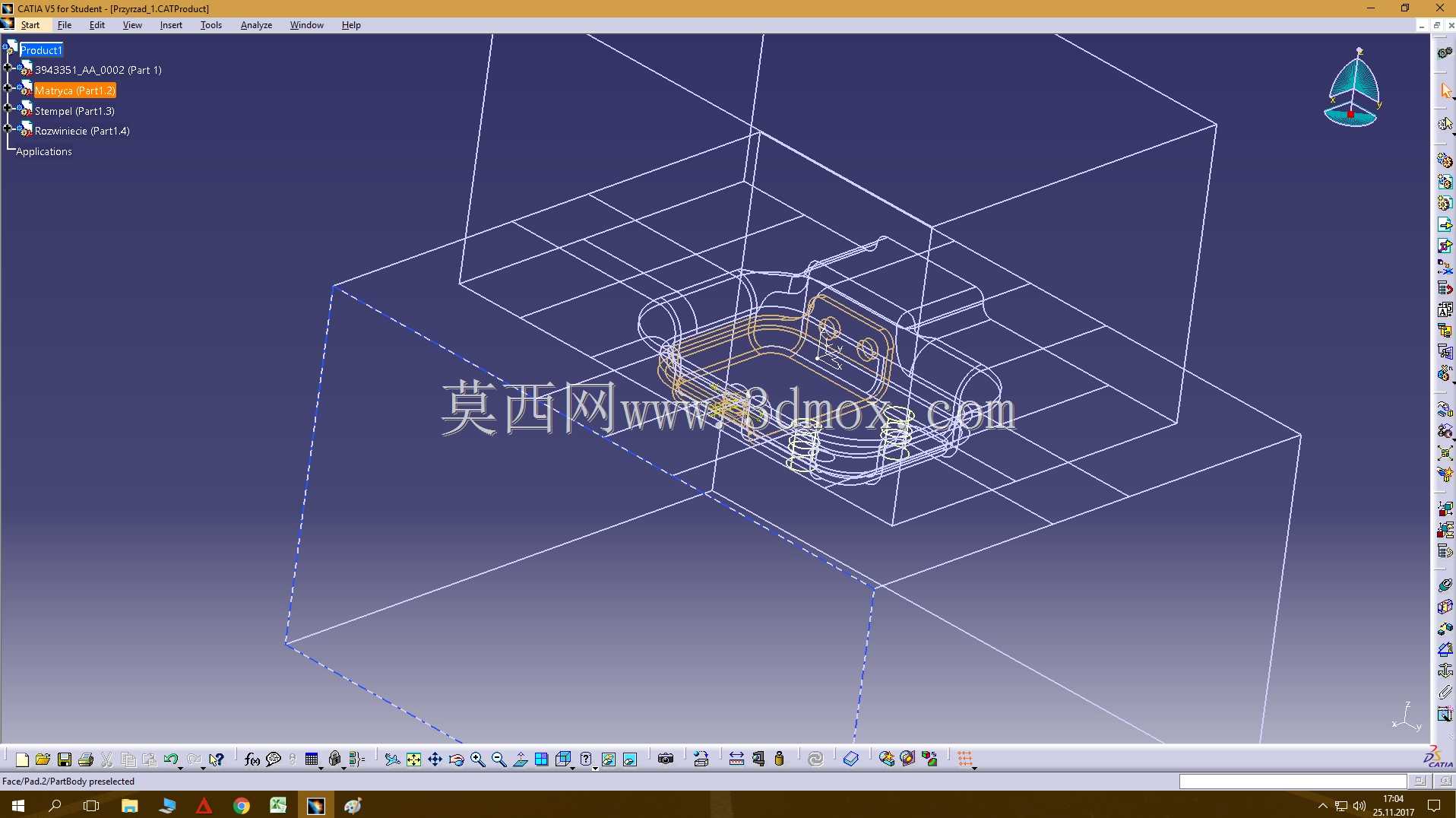Click the 3D compass in the viewport
The image size is (1456, 818).
pyautogui.click(x=1353, y=87)
